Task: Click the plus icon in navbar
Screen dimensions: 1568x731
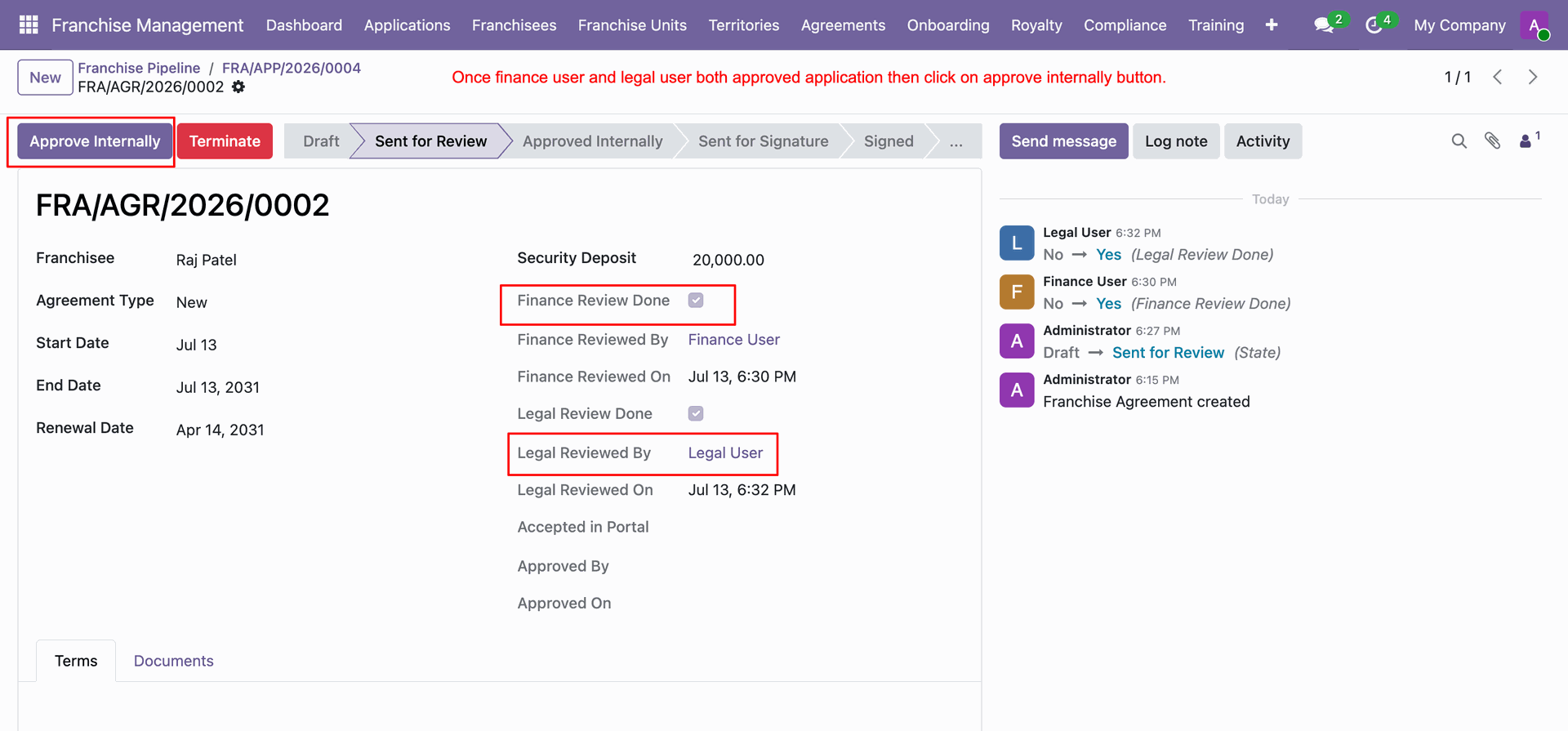Action: click(1272, 25)
